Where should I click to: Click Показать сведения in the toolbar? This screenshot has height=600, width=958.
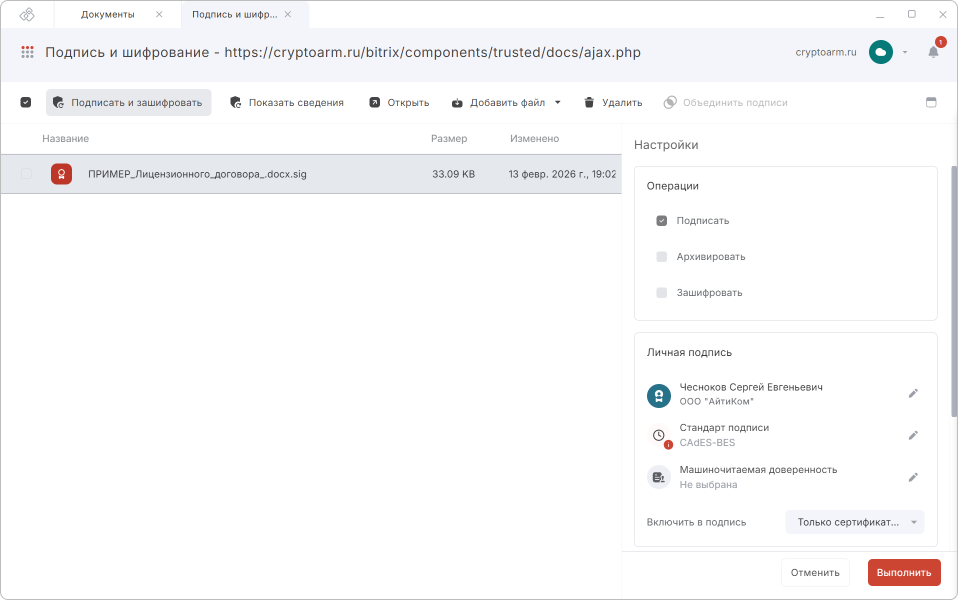tap(286, 102)
